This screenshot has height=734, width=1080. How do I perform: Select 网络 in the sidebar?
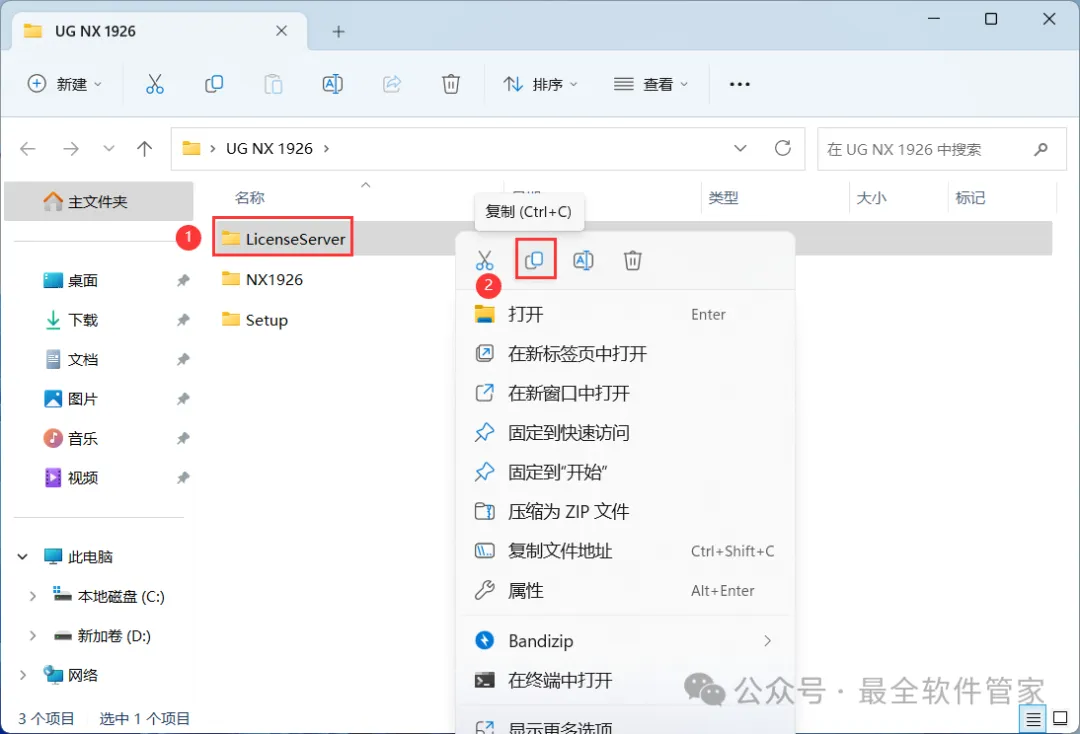click(70, 675)
